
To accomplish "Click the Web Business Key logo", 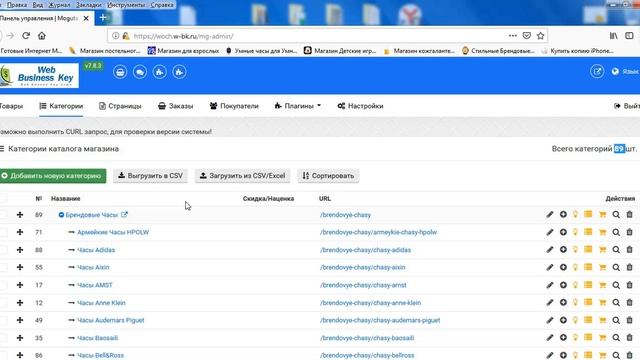I will 39,75.
